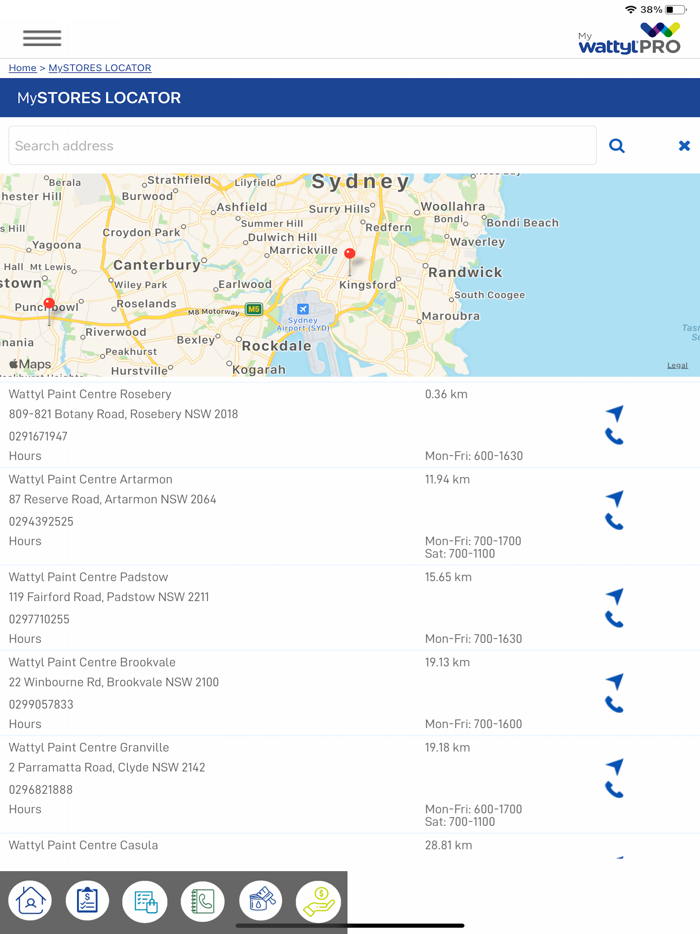700x934 pixels.
Task: Click the Home breadcrumb link
Action: (x=22, y=68)
